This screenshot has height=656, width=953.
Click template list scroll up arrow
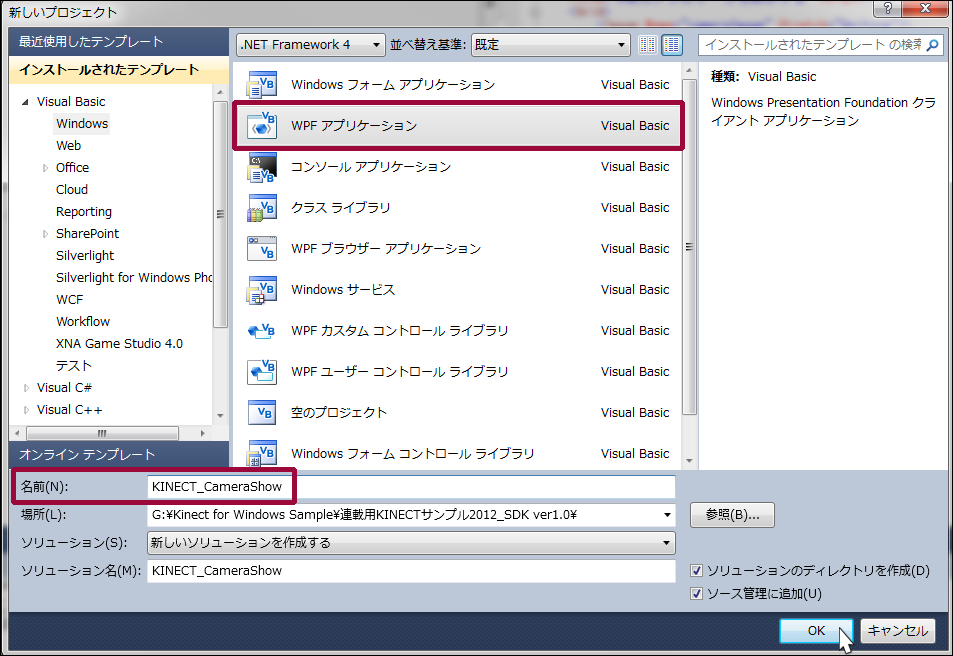tap(689, 70)
